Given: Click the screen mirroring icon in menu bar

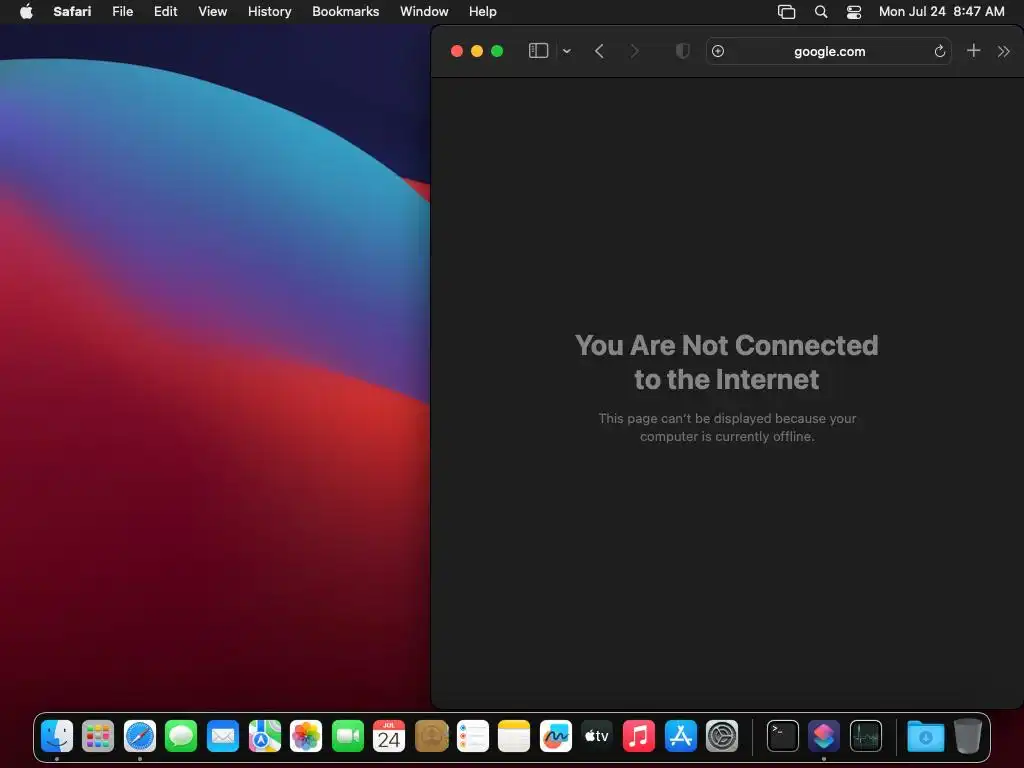Looking at the screenshot, I should [786, 12].
